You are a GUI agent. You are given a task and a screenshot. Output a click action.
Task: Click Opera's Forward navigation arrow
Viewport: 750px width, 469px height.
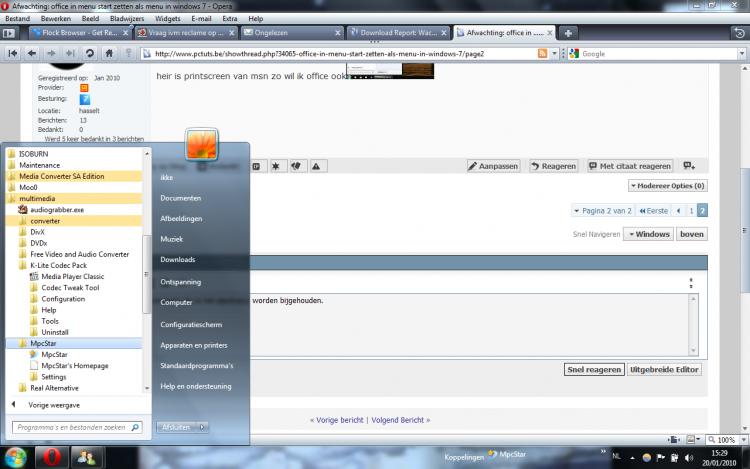pos(51,53)
